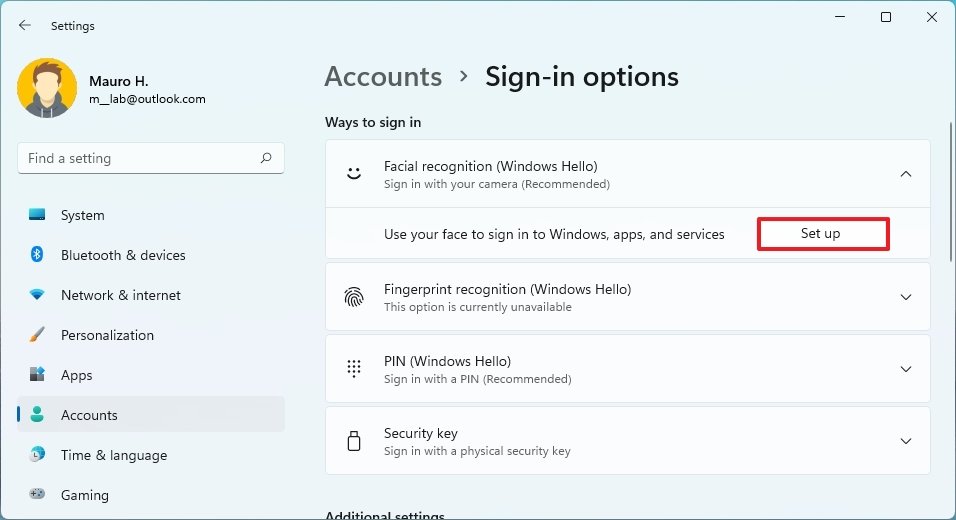The width and height of the screenshot is (956, 520).
Task: Click the Security key USB icon
Action: click(x=354, y=441)
